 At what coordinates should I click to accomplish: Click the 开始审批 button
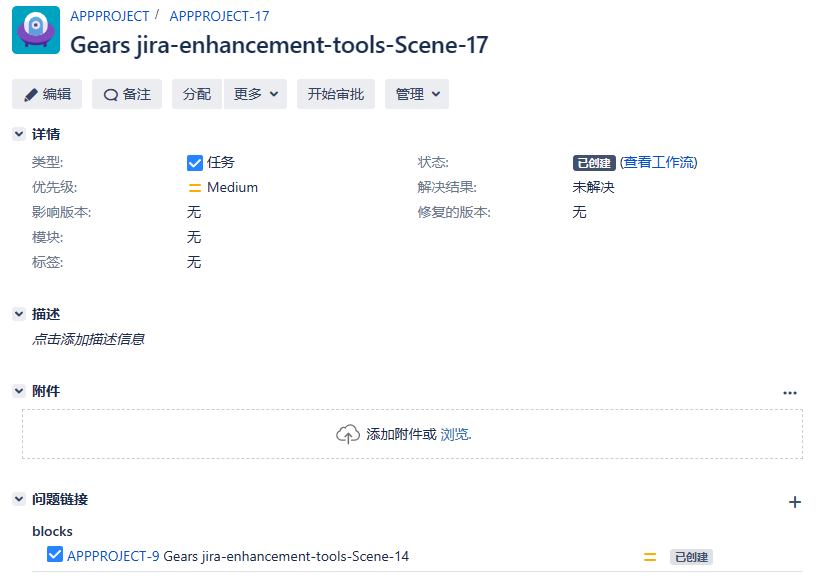point(336,94)
